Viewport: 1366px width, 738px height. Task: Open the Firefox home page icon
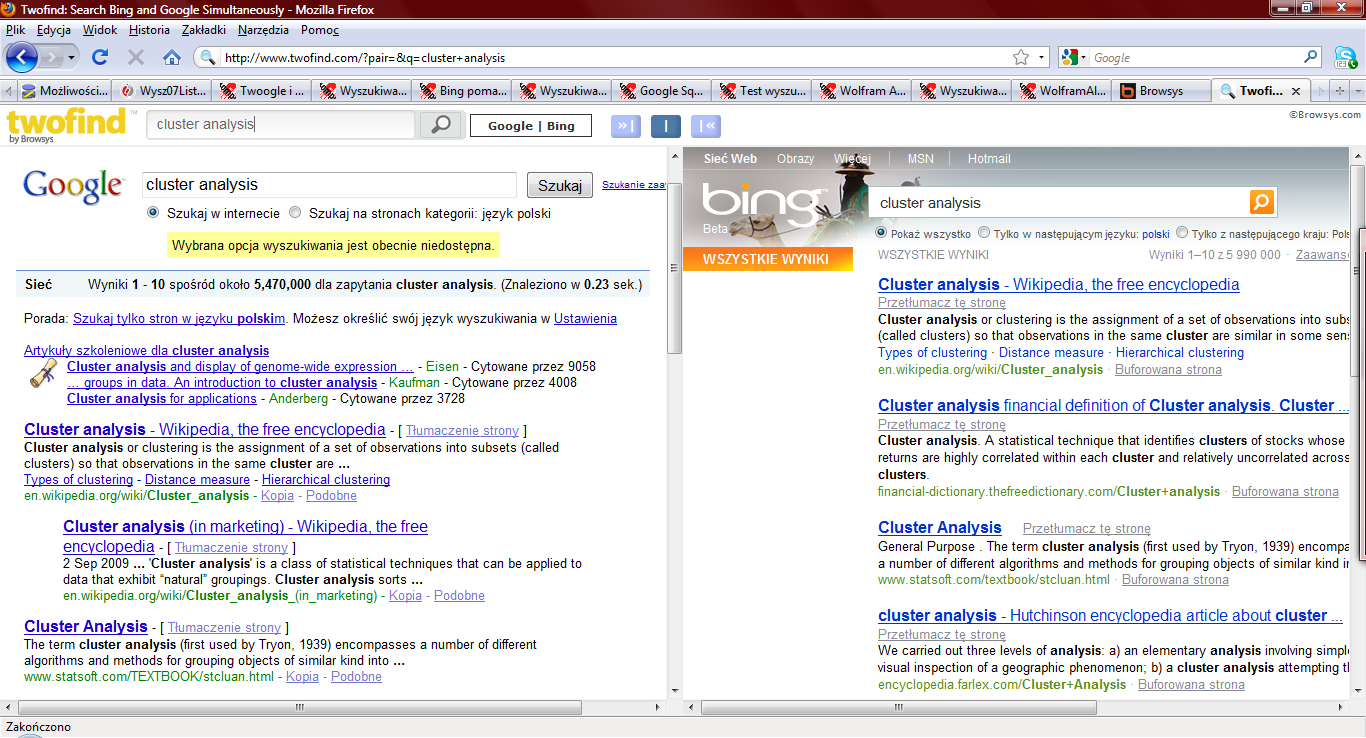click(x=172, y=57)
